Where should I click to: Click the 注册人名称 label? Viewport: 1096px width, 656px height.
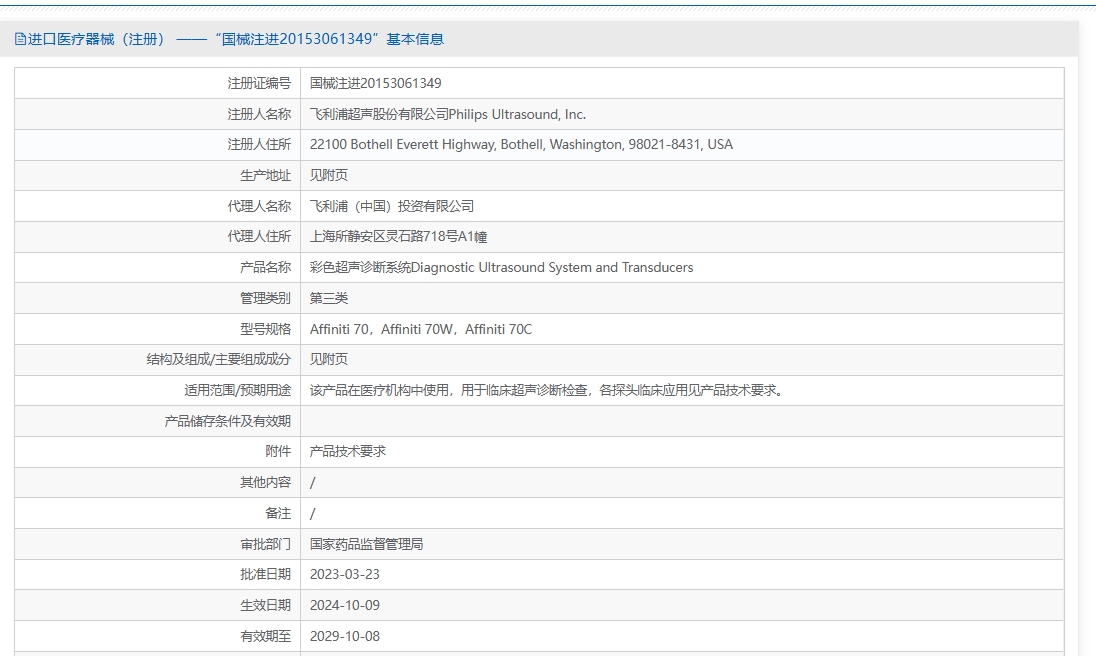[x=259, y=114]
